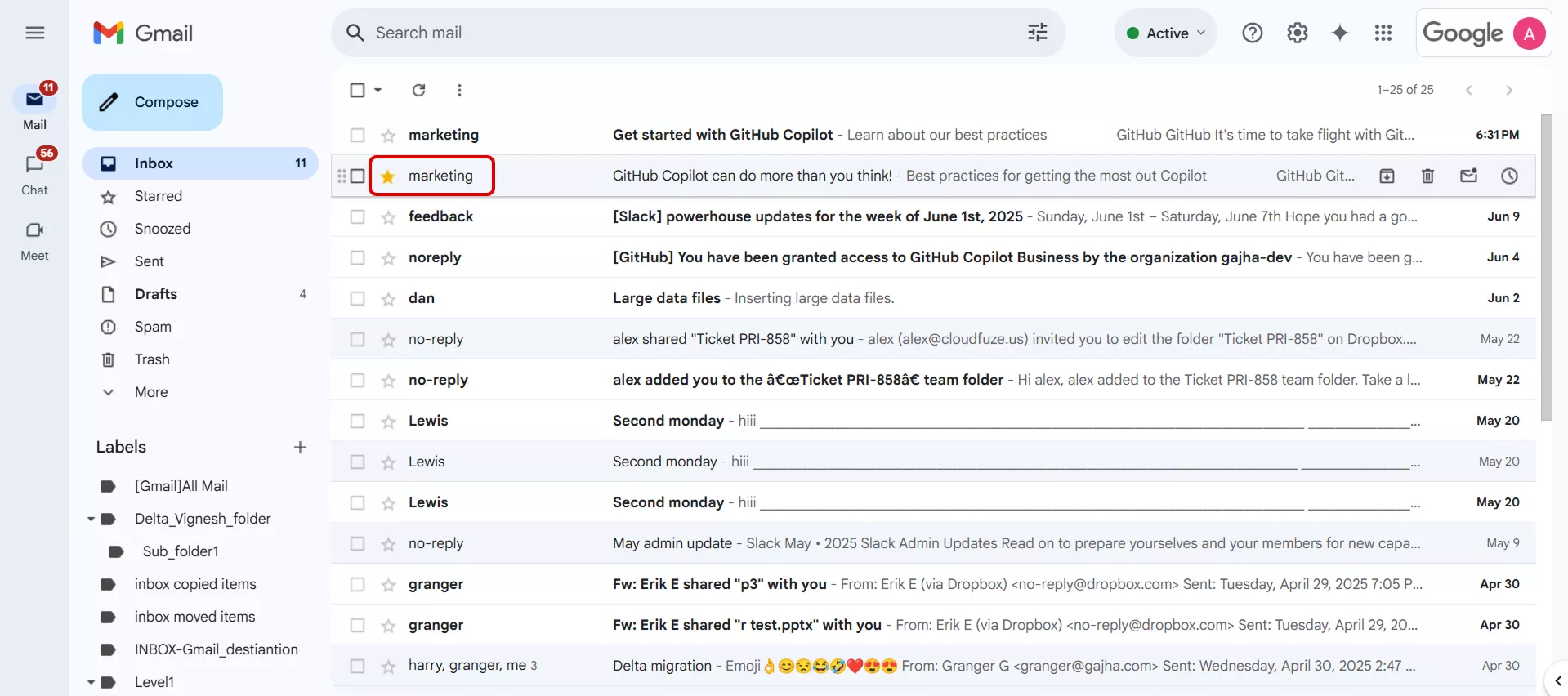Tick the checkbox for noreply email
The image size is (1568, 696).
pos(357,257)
